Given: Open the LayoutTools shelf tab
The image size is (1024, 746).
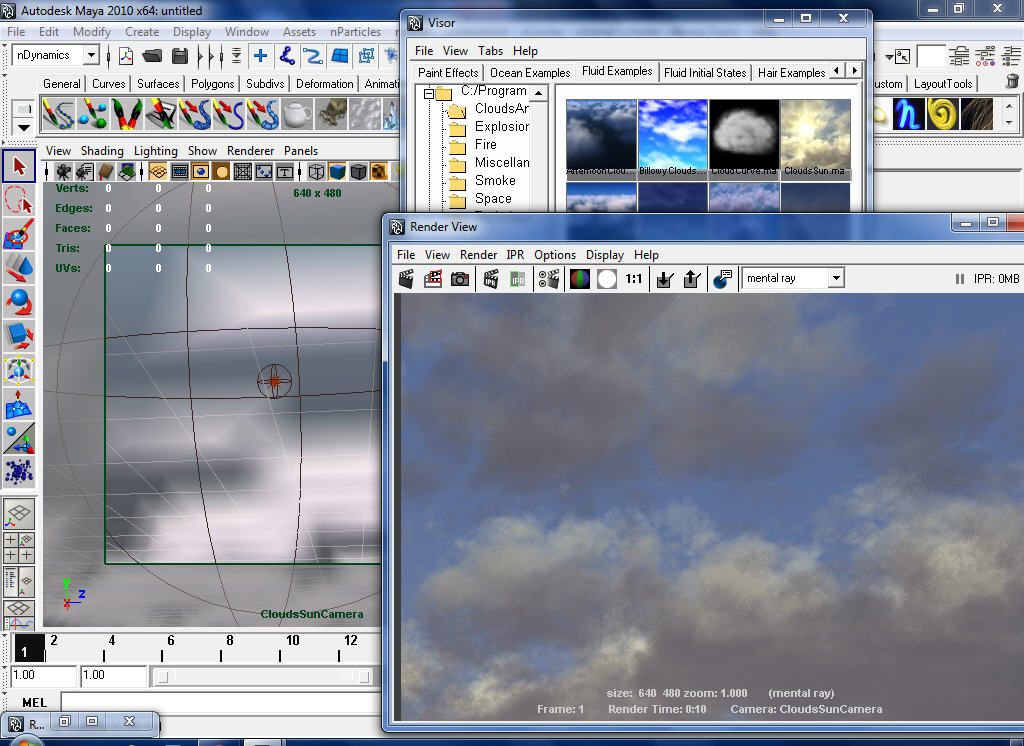Looking at the screenshot, I should pyautogui.click(x=943, y=84).
